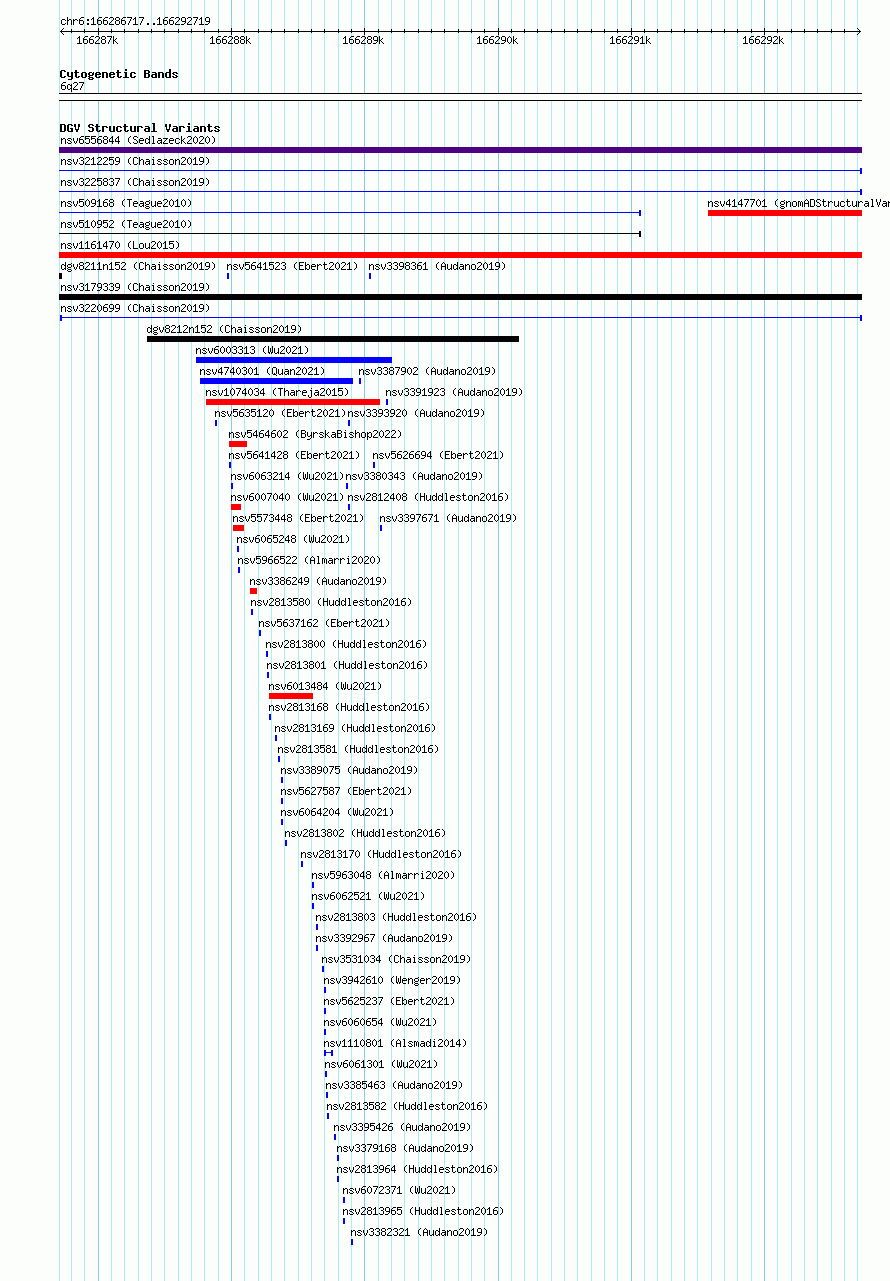Click the red nsv6013484 variant bar
This screenshot has width=890, height=1281.
[x=291, y=696]
